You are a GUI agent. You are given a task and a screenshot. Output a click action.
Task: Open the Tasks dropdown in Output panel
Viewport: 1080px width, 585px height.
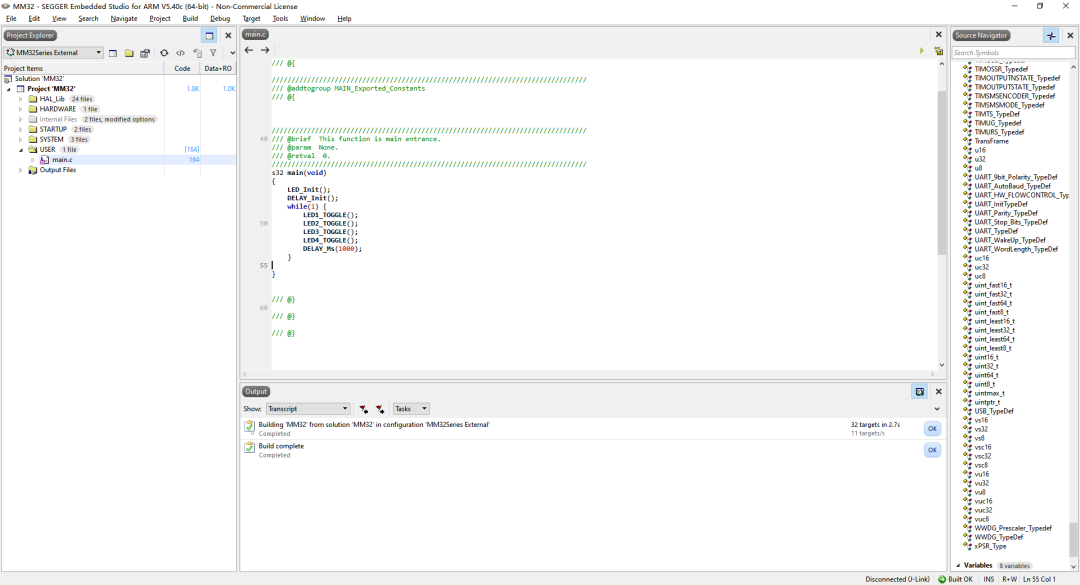coord(411,409)
